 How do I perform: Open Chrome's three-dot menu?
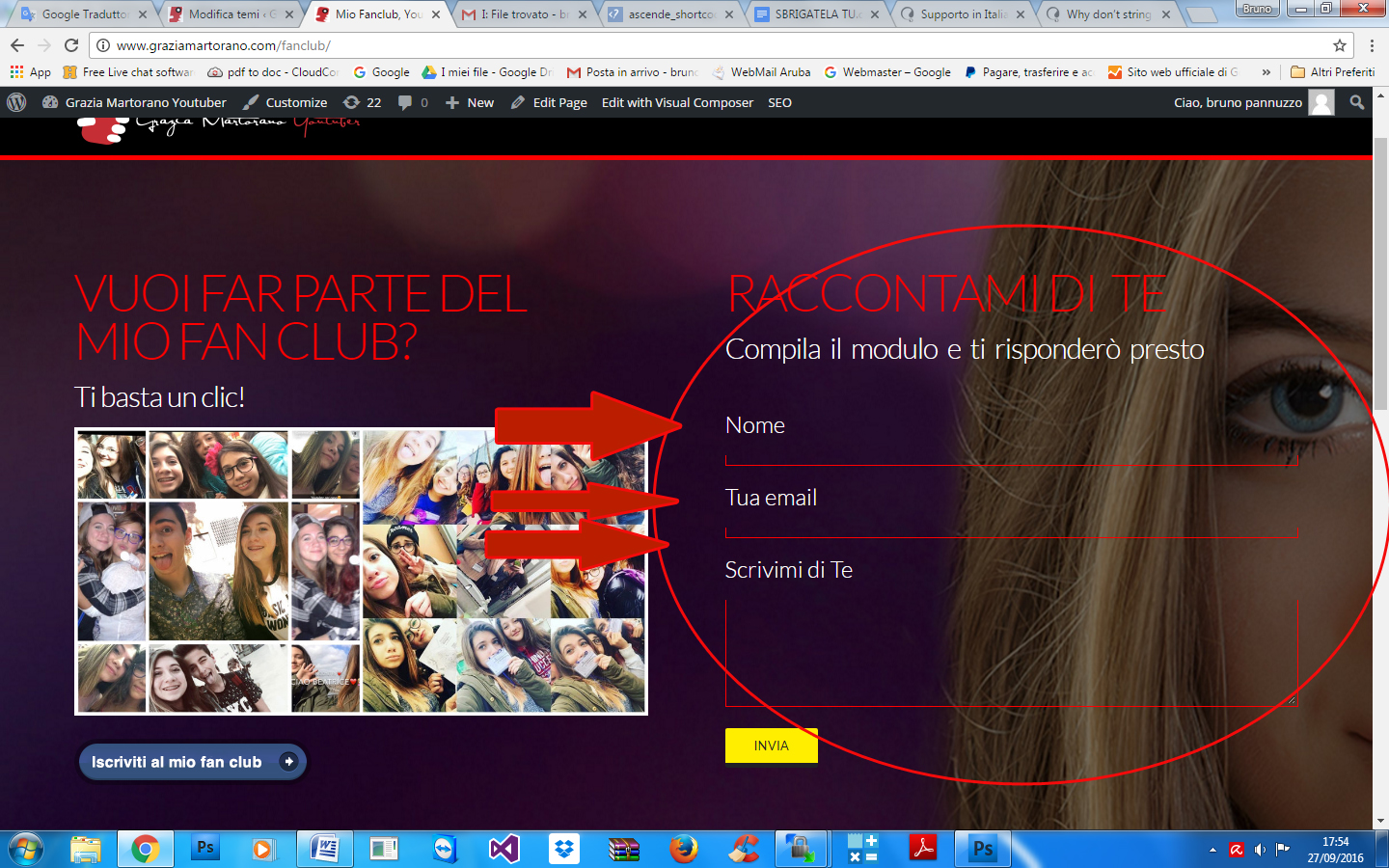(1372, 45)
